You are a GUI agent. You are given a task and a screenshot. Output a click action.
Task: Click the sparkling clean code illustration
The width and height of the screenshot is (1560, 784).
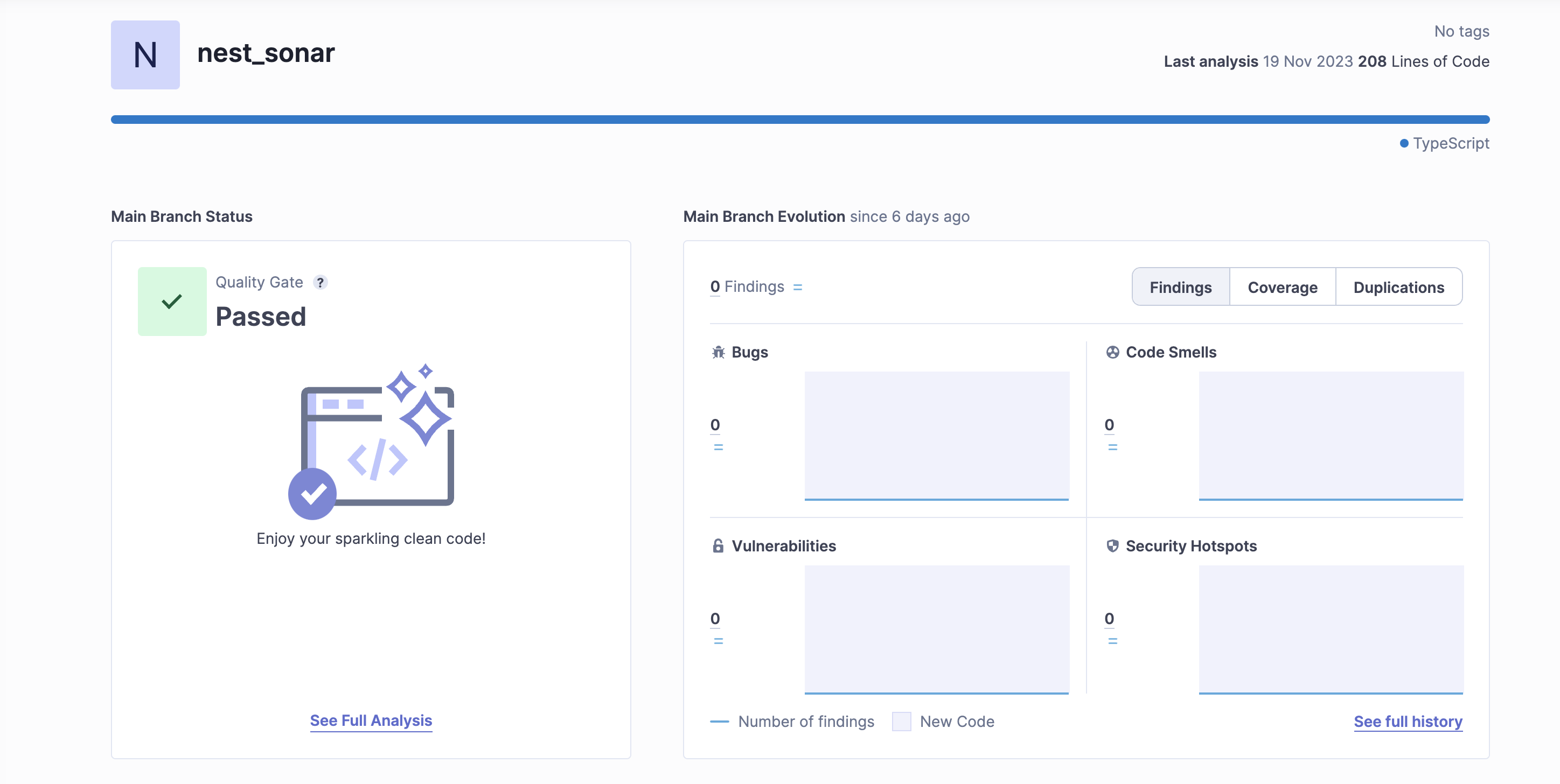(x=371, y=442)
